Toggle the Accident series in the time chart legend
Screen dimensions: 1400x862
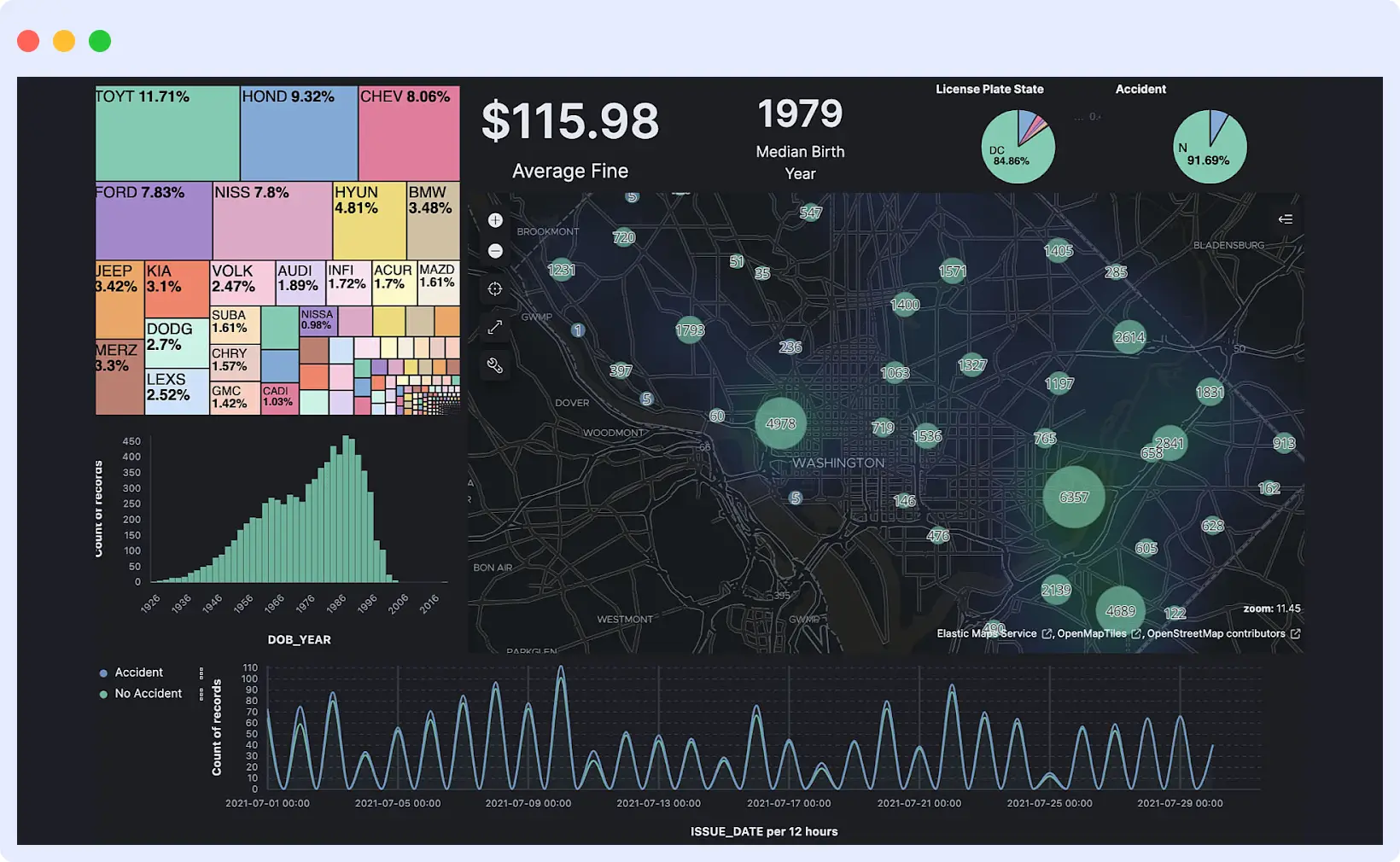click(139, 673)
